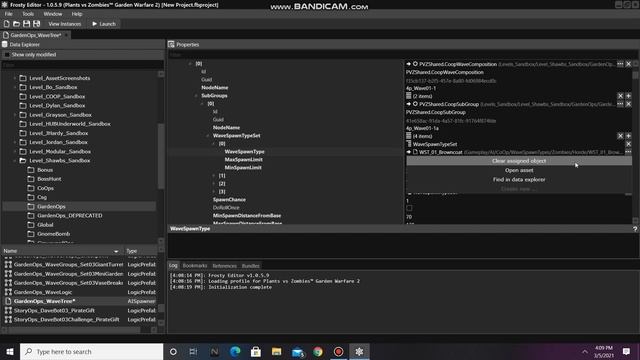Toggle the DoRollOnce checkbox
Viewport: 640px width, 360px height.
click(x=409, y=208)
